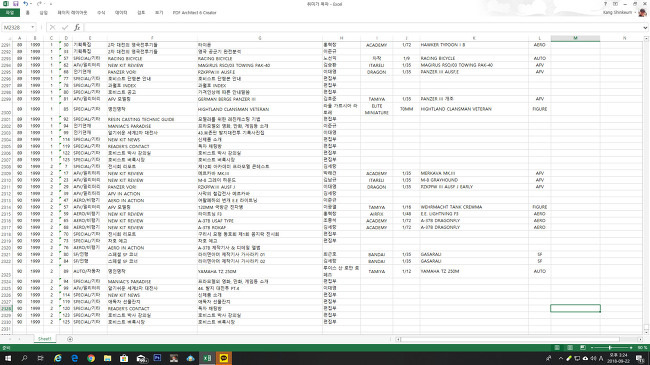The image size is (650, 365).
Task: Click the 90% zoom level text
Action: click(642, 348)
